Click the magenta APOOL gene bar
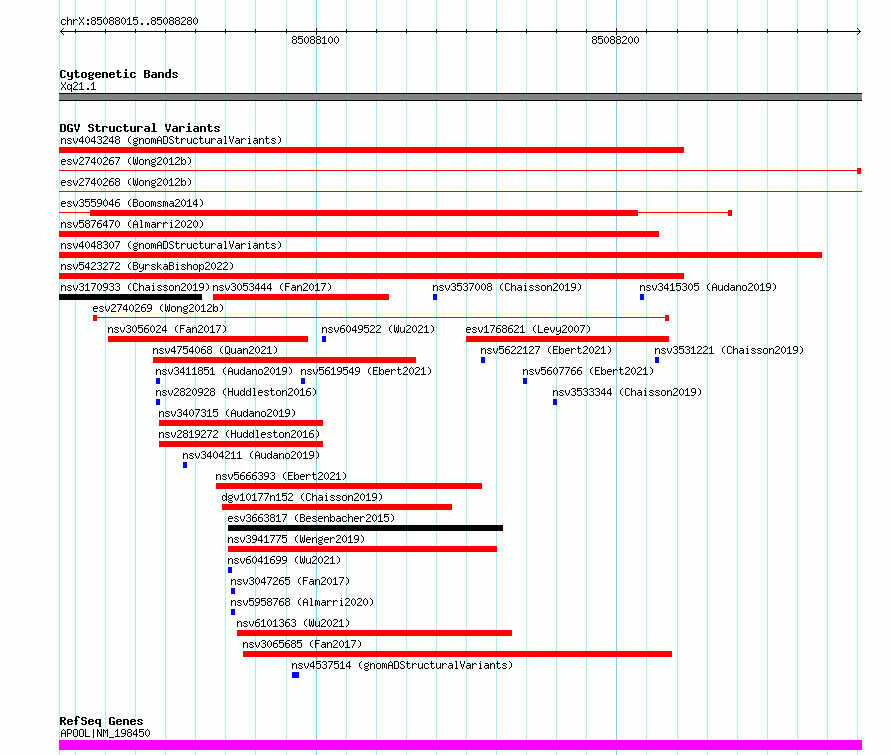 click(x=460, y=745)
